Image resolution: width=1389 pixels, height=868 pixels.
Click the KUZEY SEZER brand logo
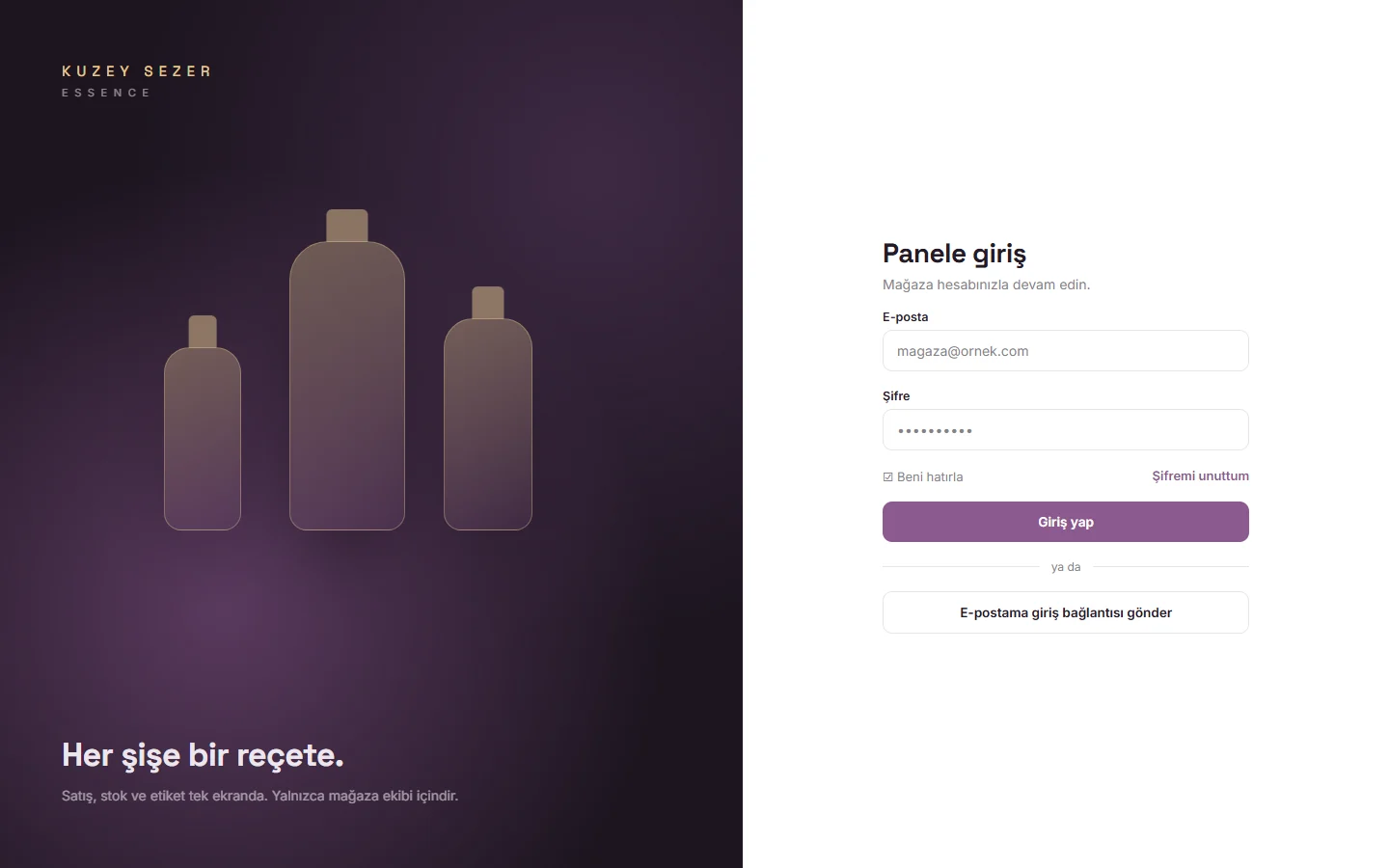[136, 71]
